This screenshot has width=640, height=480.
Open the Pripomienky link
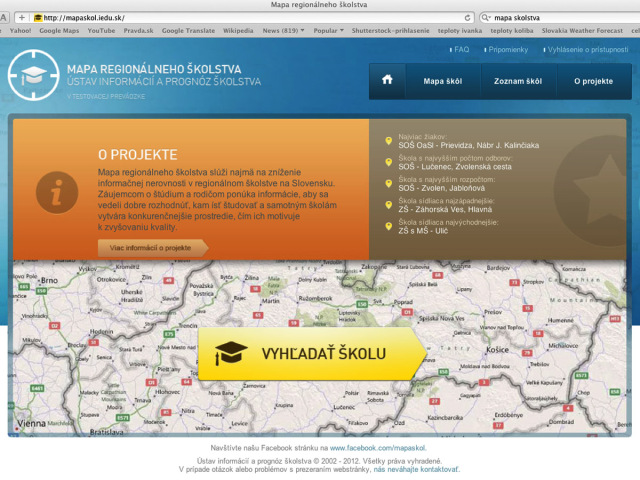(508, 49)
